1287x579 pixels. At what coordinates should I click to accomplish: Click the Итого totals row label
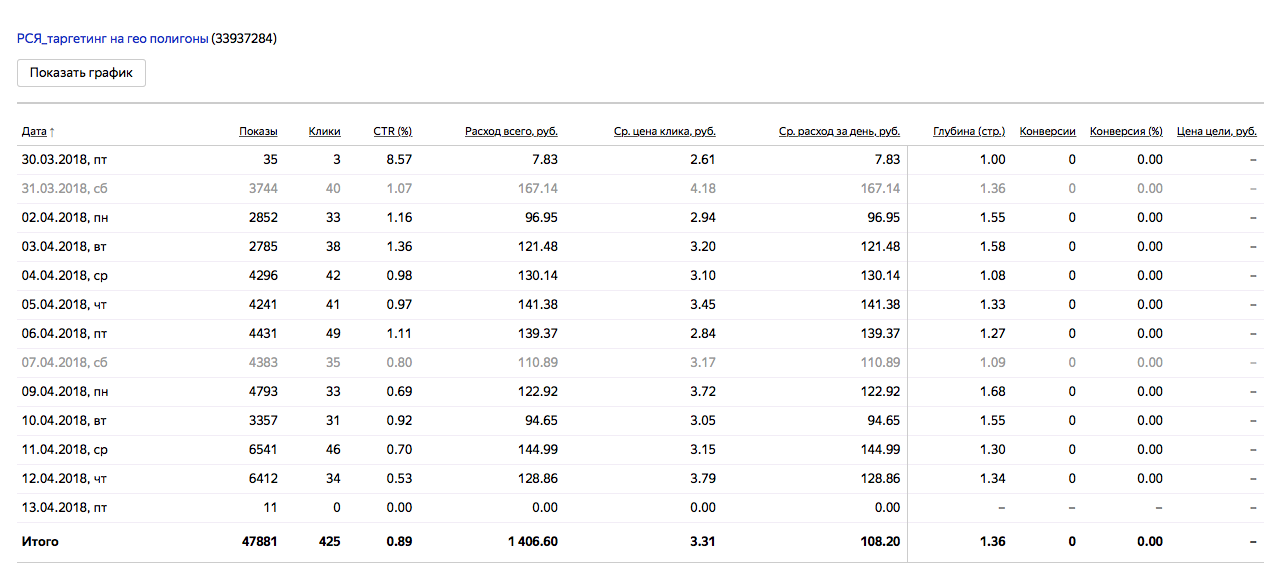click(40, 541)
